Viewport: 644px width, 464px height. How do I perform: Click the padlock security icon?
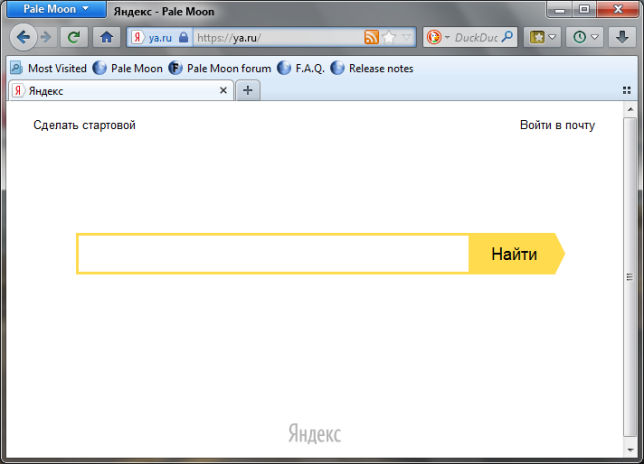pos(183,38)
